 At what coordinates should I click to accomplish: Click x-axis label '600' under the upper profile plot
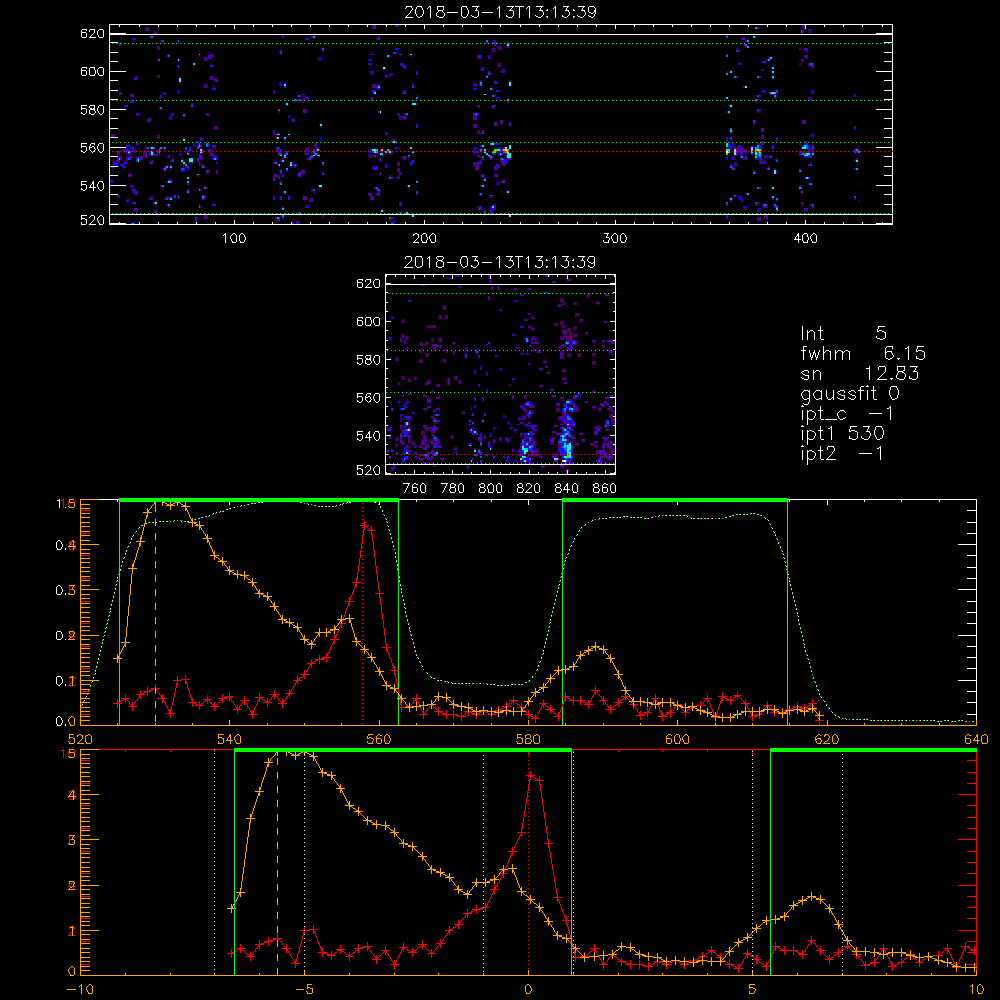pyautogui.click(x=677, y=739)
